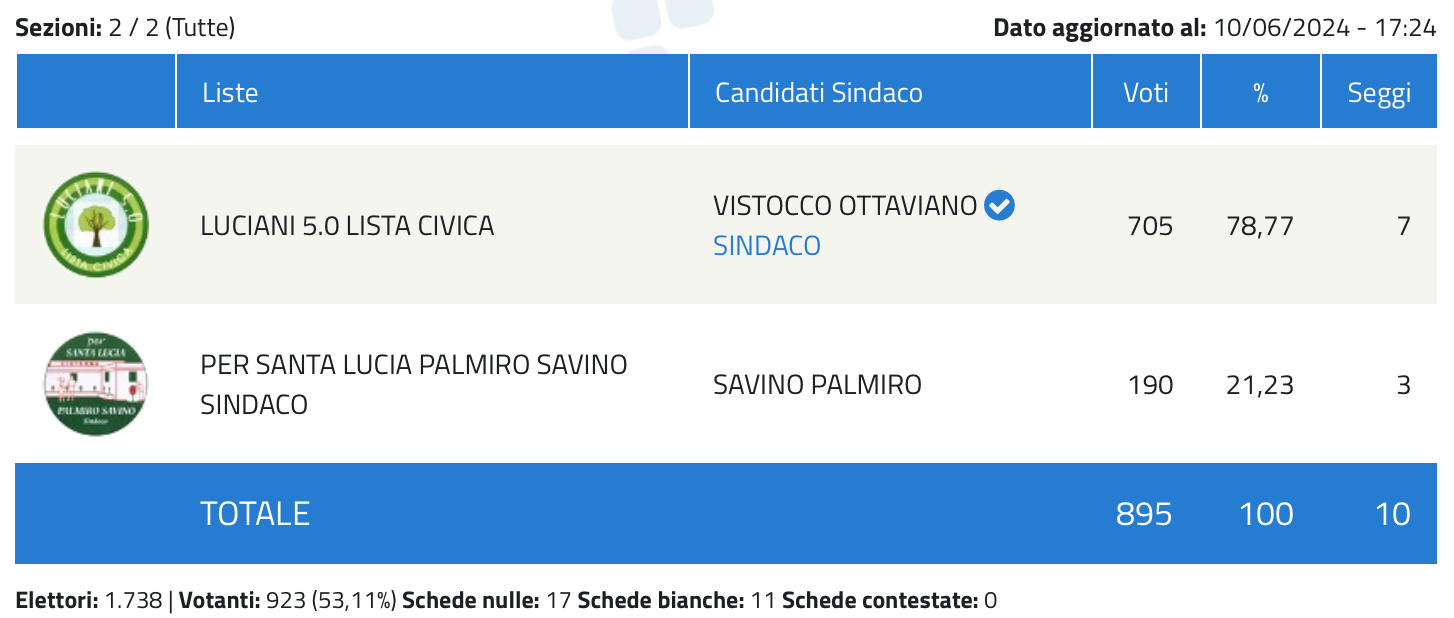Image resolution: width=1454 pixels, height=618 pixels.
Task: Open the SINDACO link under Vistocco Ottaviano
Action: 767,246
